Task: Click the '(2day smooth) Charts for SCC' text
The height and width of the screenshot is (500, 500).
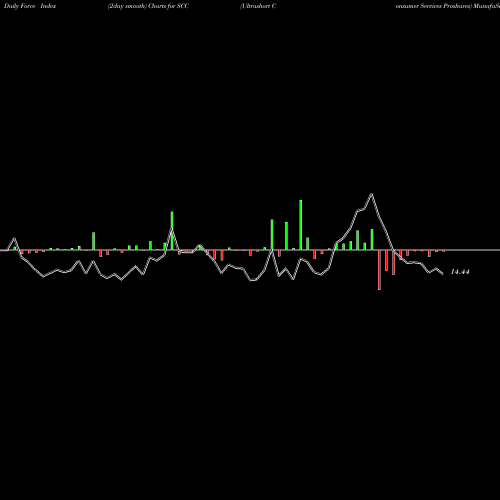Action: pos(148,6)
